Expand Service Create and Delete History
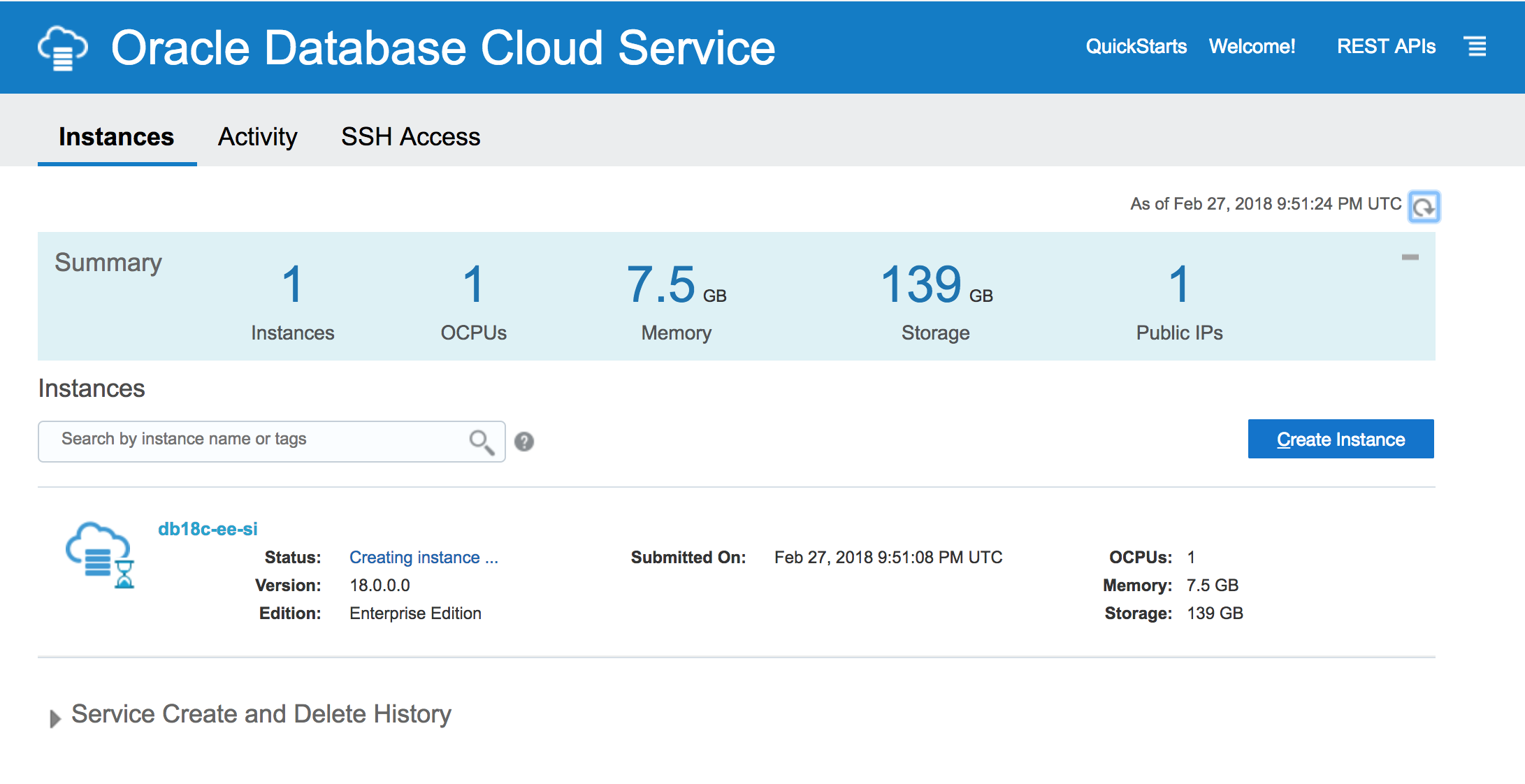This screenshot has width=1525, height=784. coord(55,718)
